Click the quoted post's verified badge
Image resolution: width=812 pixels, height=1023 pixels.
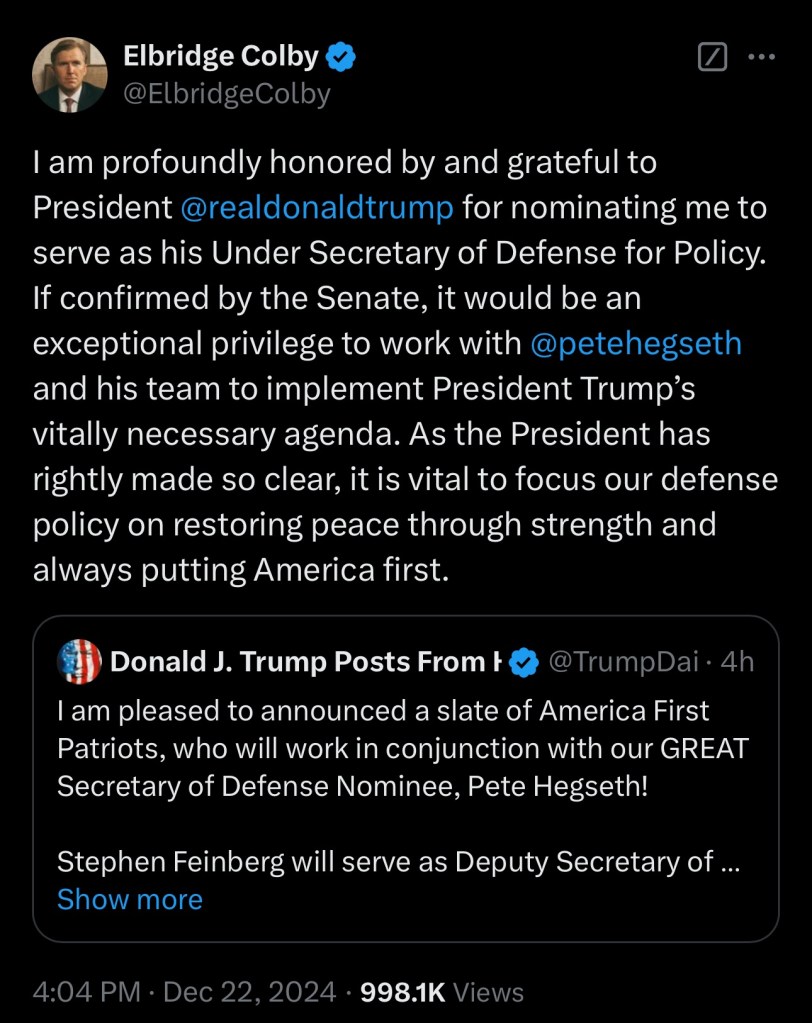point(524,662)
